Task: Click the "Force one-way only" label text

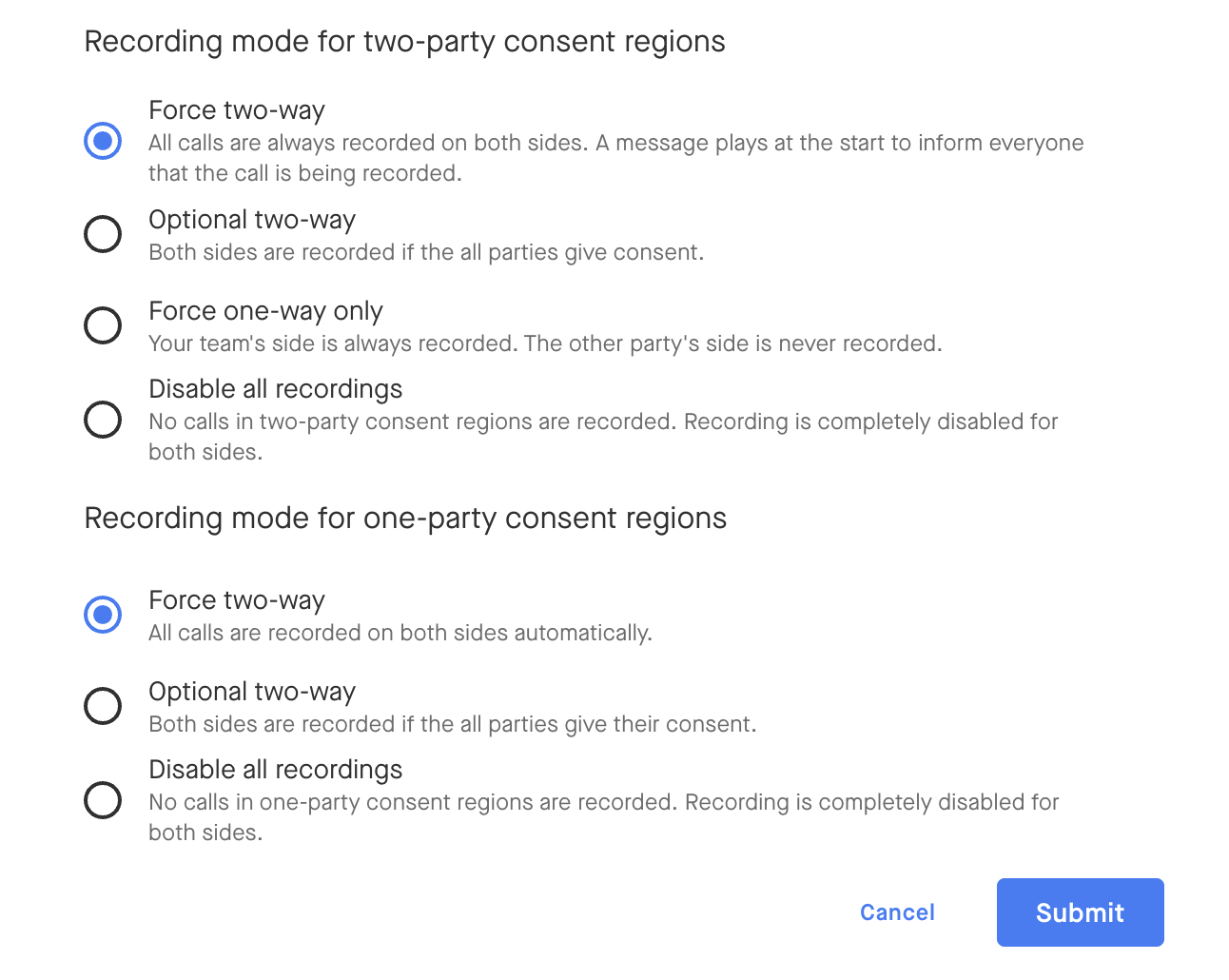Action: click(x=265, y=311)
